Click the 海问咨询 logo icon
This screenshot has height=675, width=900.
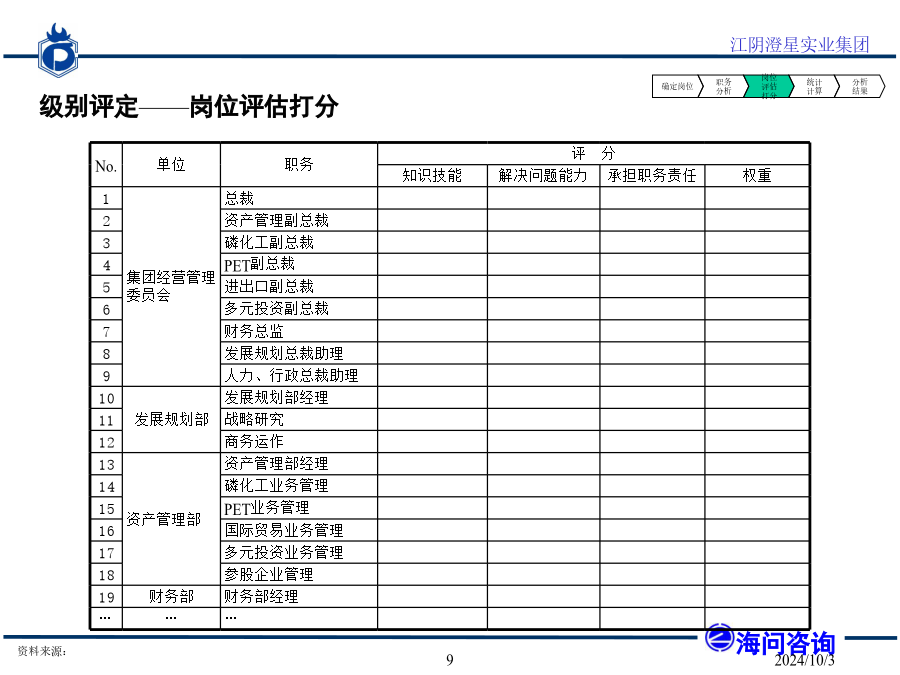pos(719,639)
